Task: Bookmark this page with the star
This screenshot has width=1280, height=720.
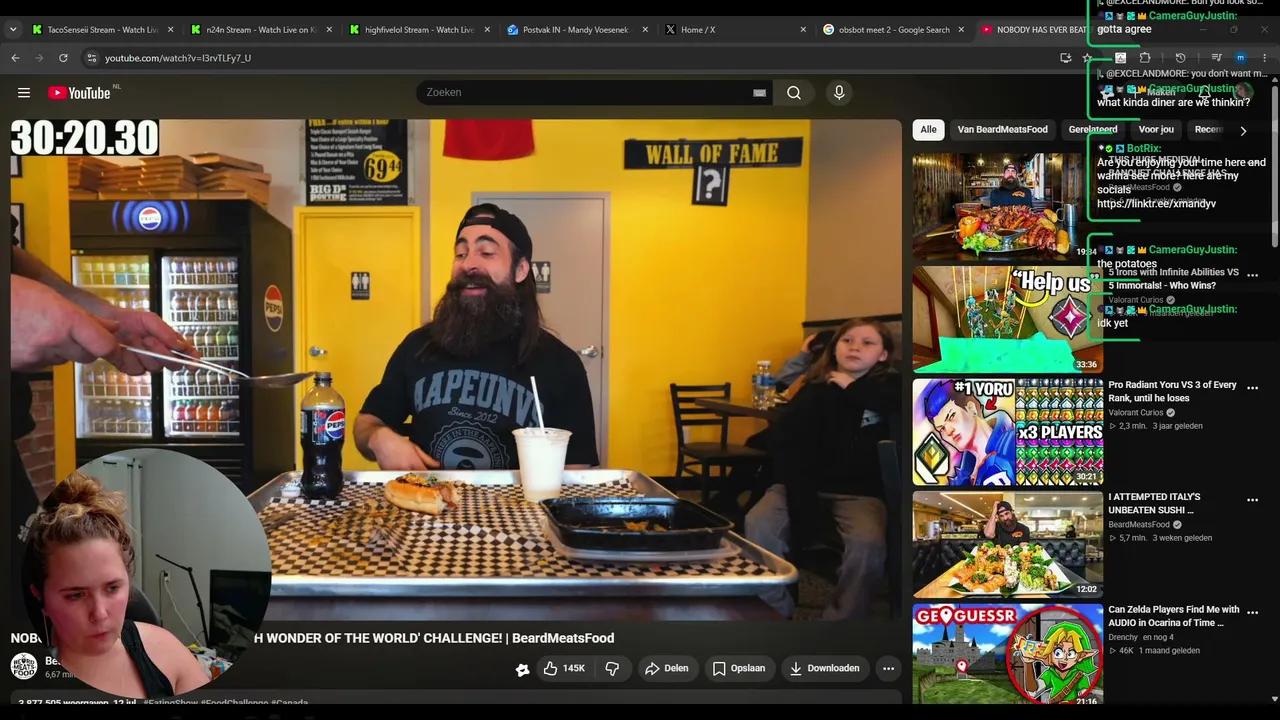Action: coord(1087,58)
